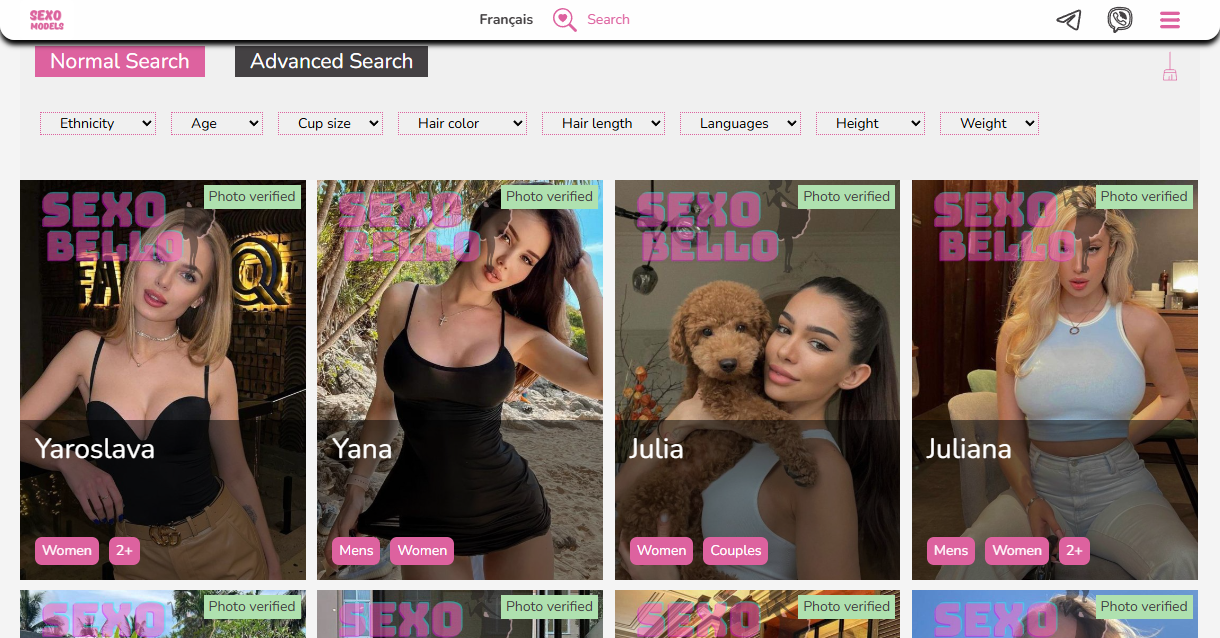Open the Age range filter
1220x638 pixels.
point(216,123)
